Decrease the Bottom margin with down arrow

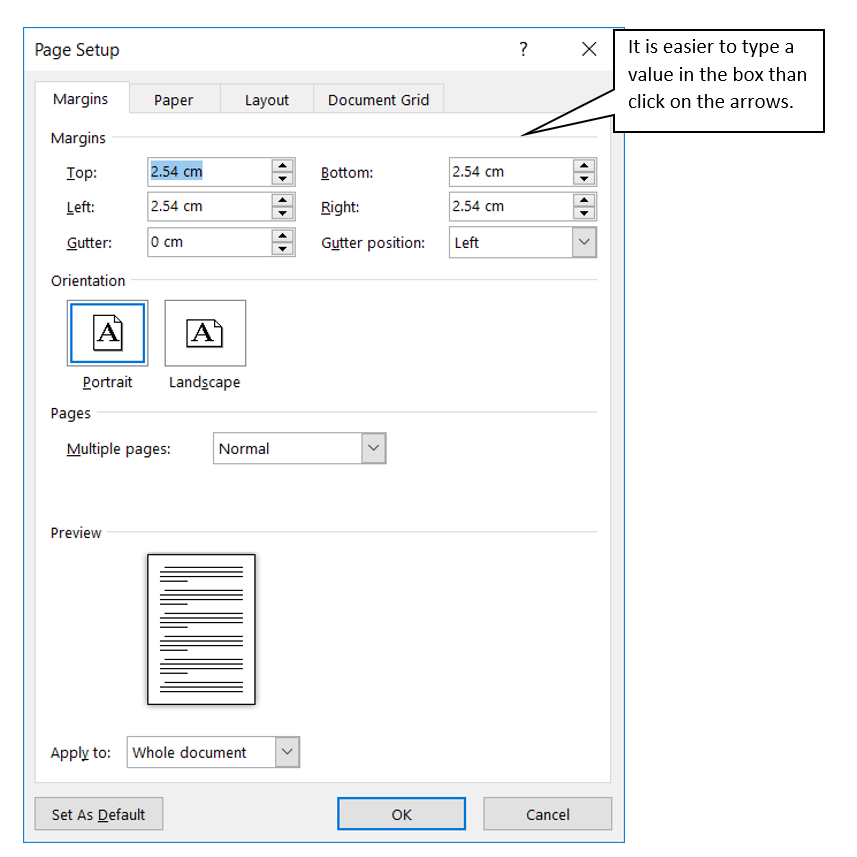tap(584, 179)
